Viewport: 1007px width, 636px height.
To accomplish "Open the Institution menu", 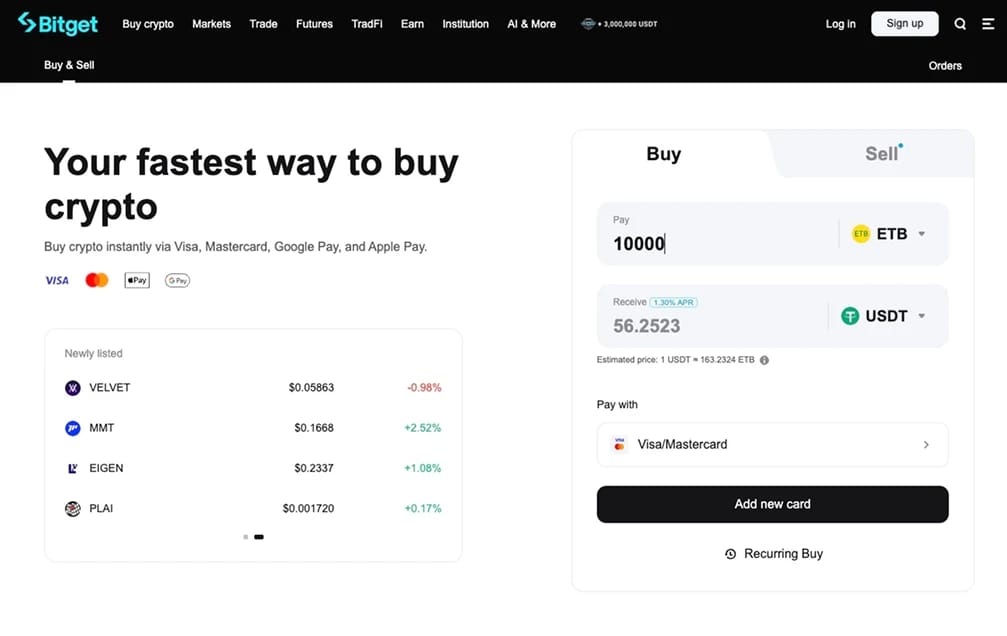I will tap(466, 24).
